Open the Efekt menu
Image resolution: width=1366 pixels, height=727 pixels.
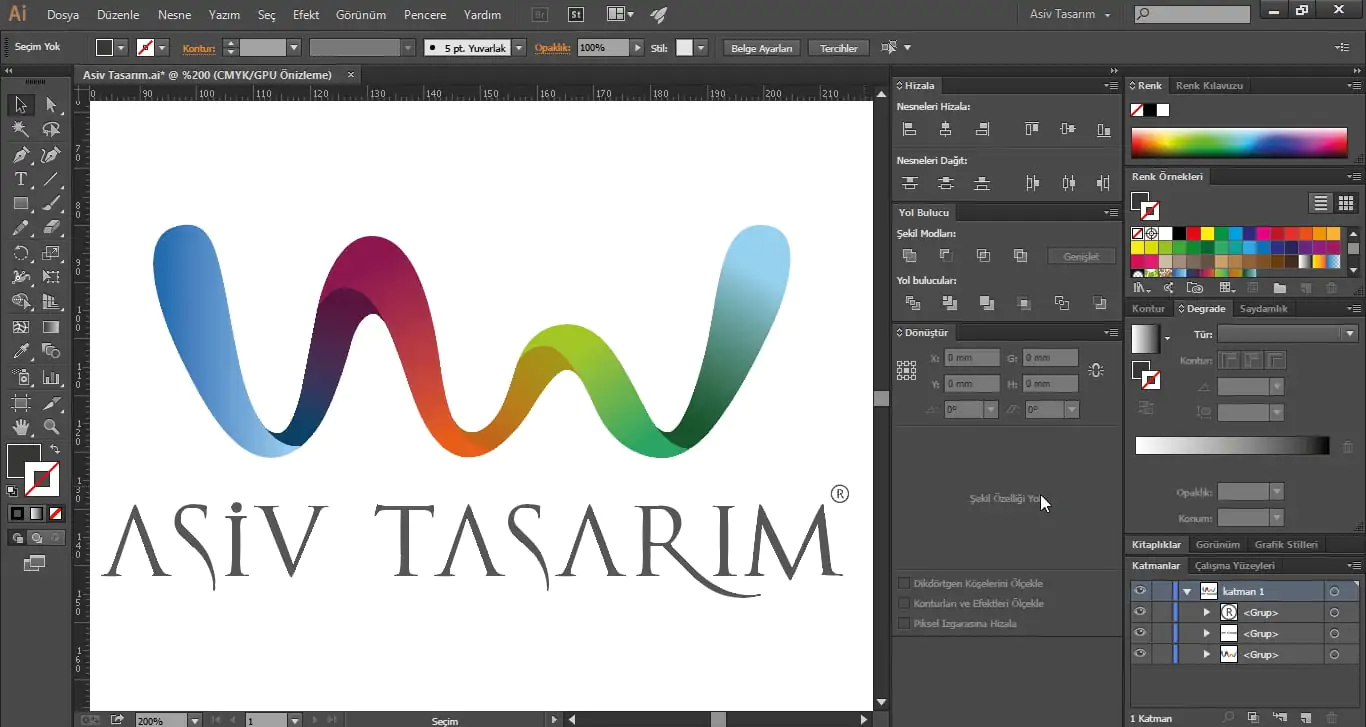[x=306, y=15]
